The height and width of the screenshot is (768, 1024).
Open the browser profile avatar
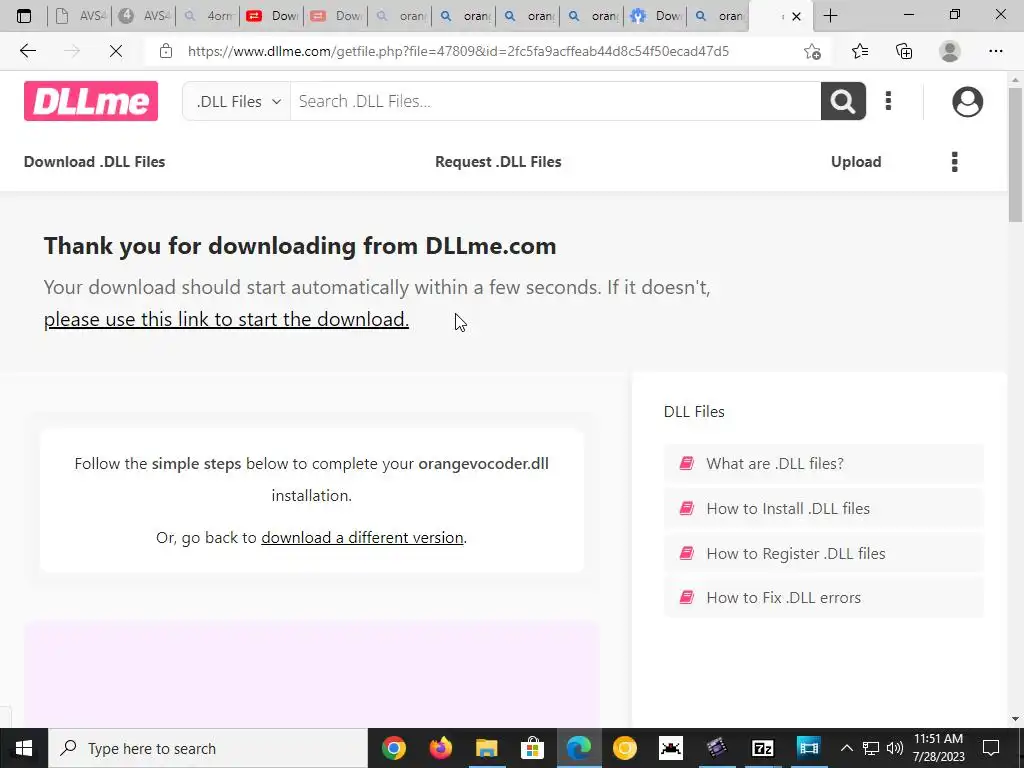[950, 51]
